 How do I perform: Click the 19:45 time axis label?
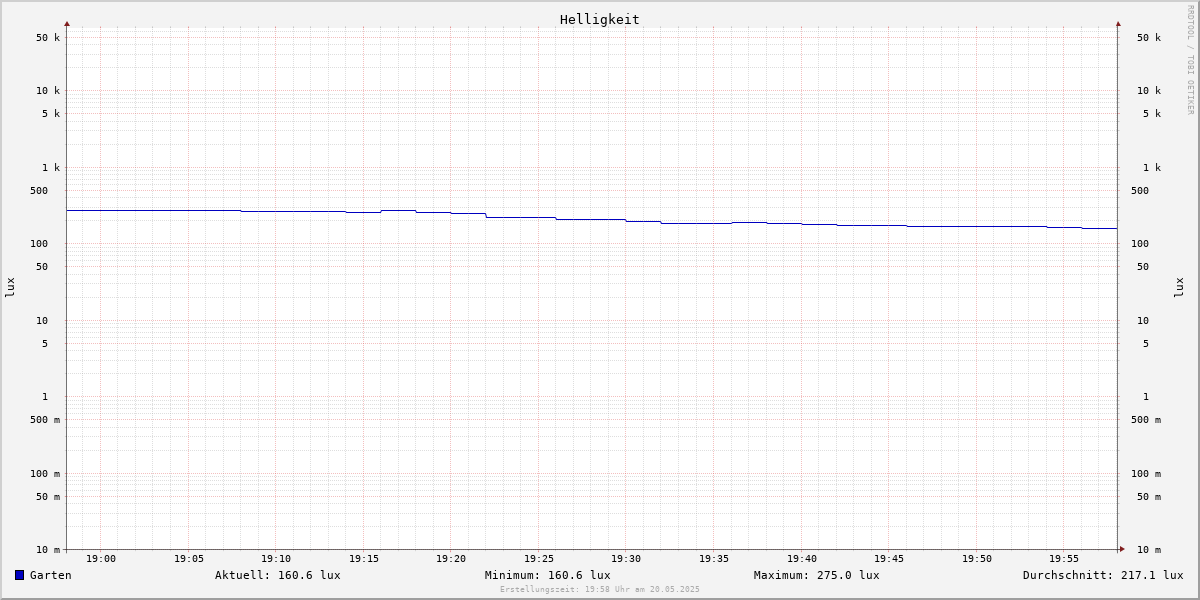tap(889, 559)
